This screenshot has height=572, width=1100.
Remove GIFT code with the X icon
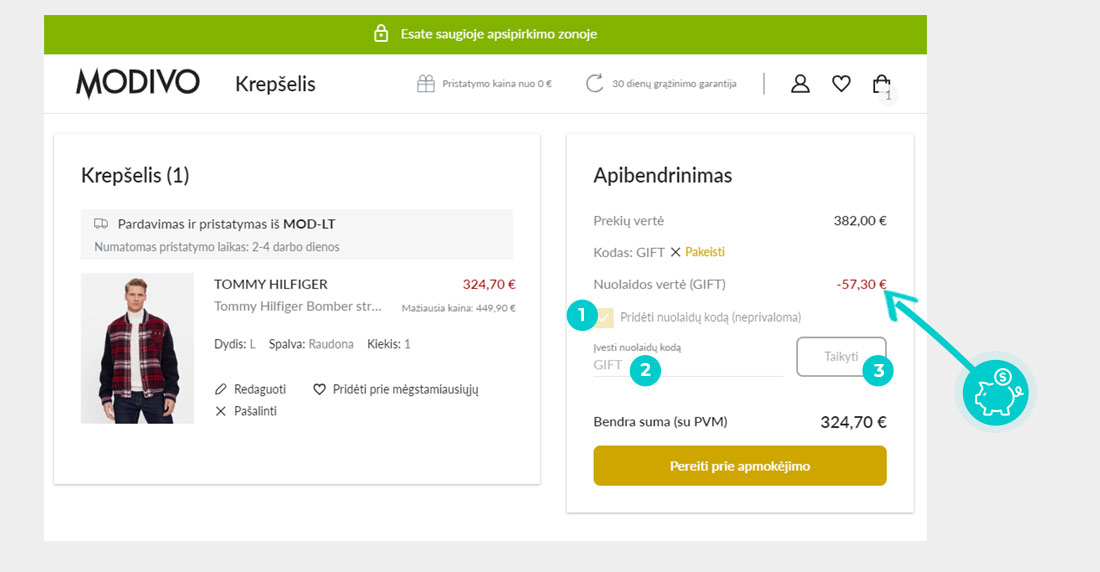coord(675,252)
